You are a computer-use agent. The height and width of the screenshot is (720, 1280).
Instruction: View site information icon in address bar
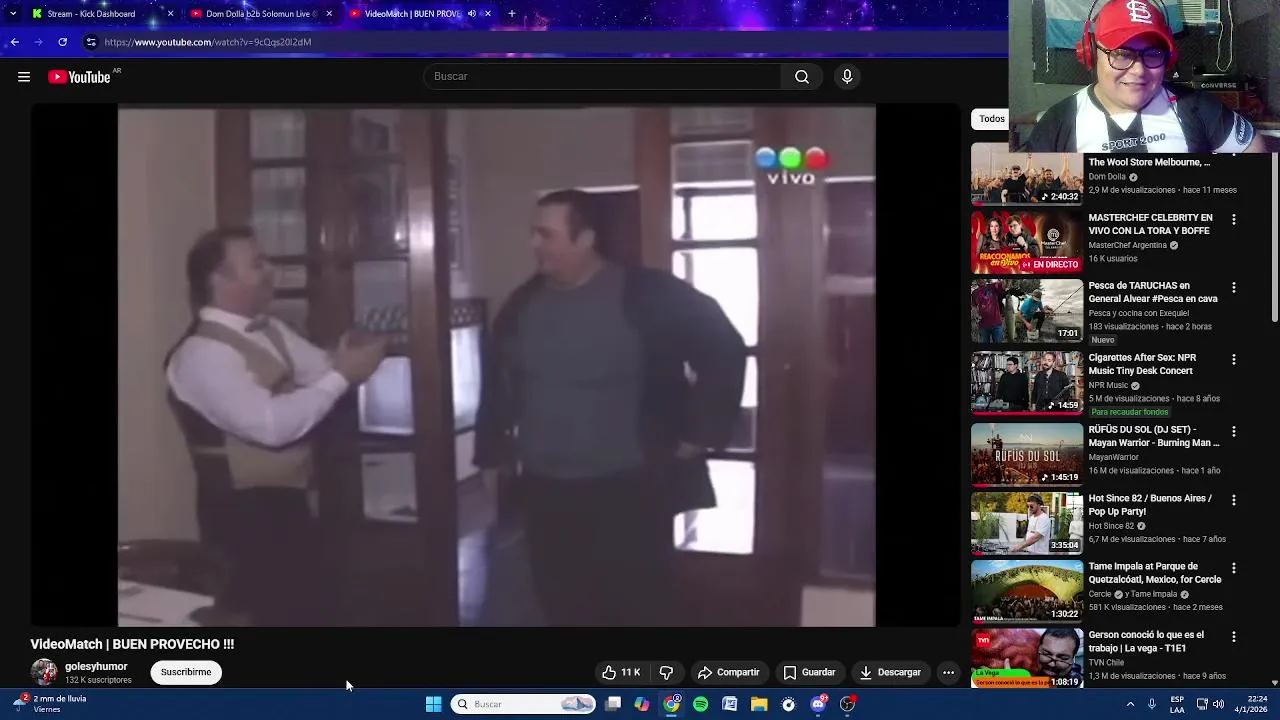click(x=91, y=42)
